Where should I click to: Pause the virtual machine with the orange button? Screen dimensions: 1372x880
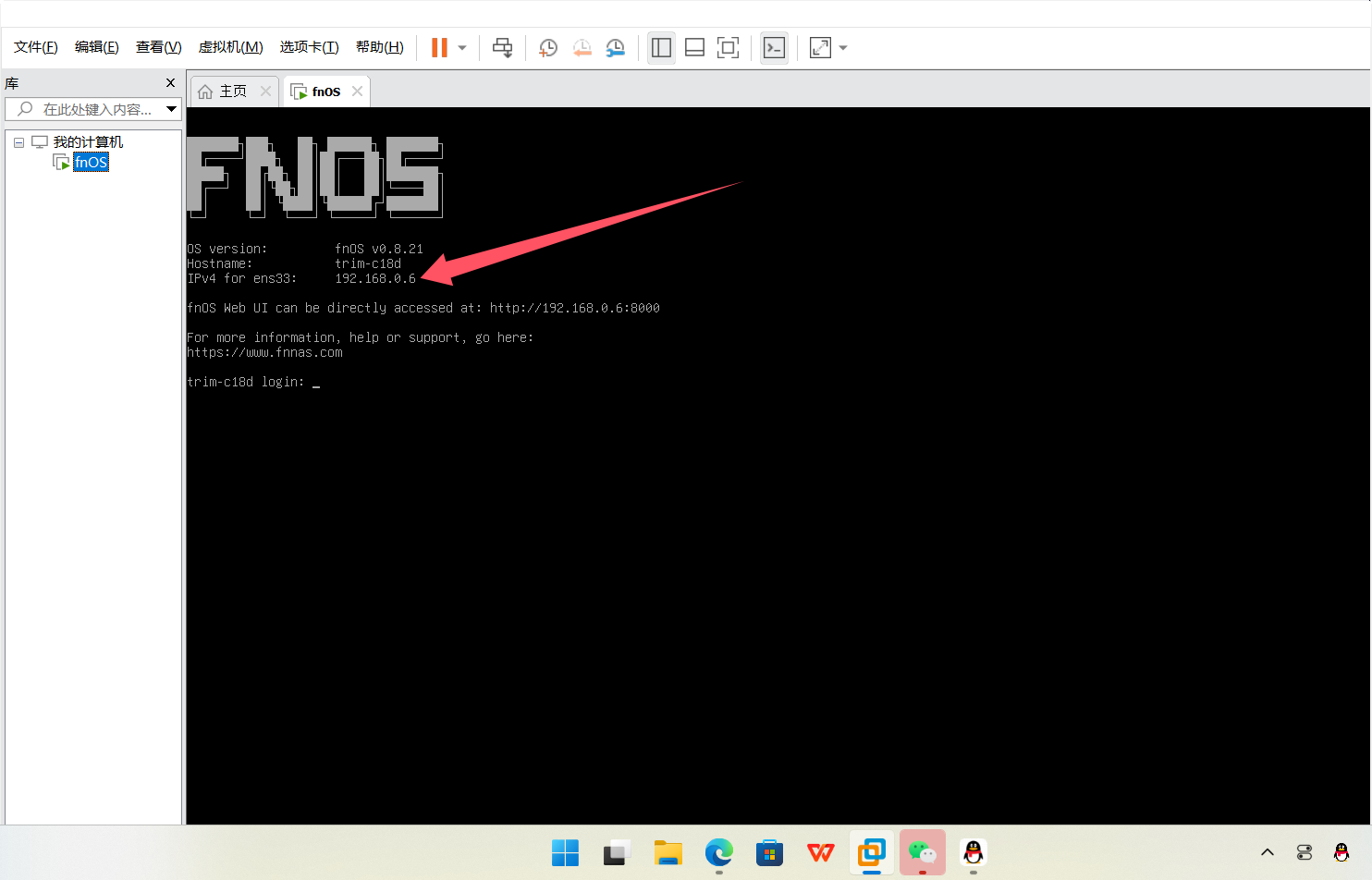coord(440,48)
